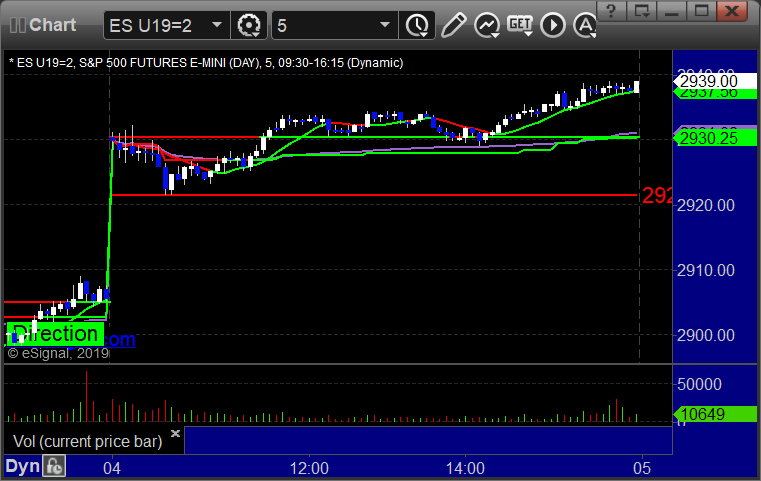
Task: Click the 50000 volume axis label
Action: click(699, 384)
